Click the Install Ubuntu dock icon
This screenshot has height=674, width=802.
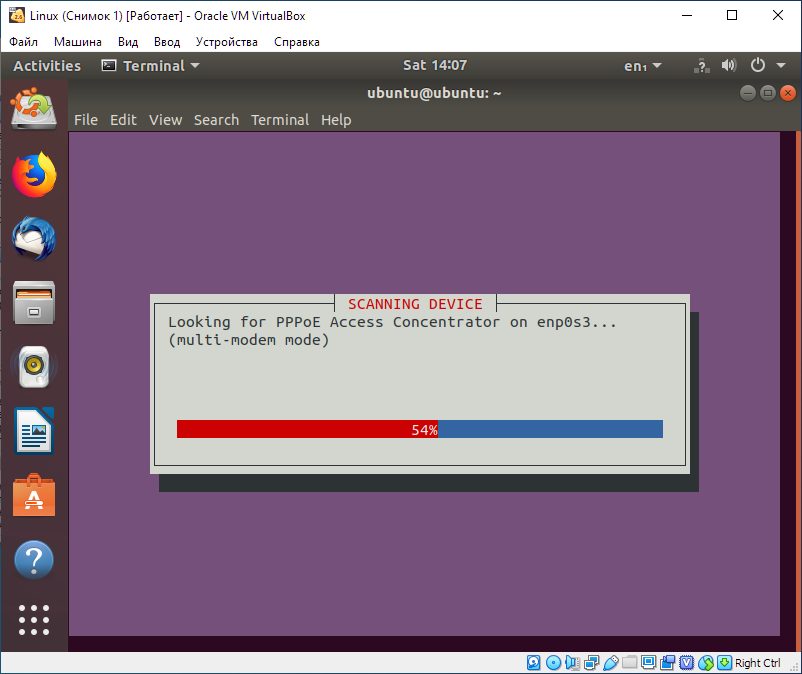(34, 109)
